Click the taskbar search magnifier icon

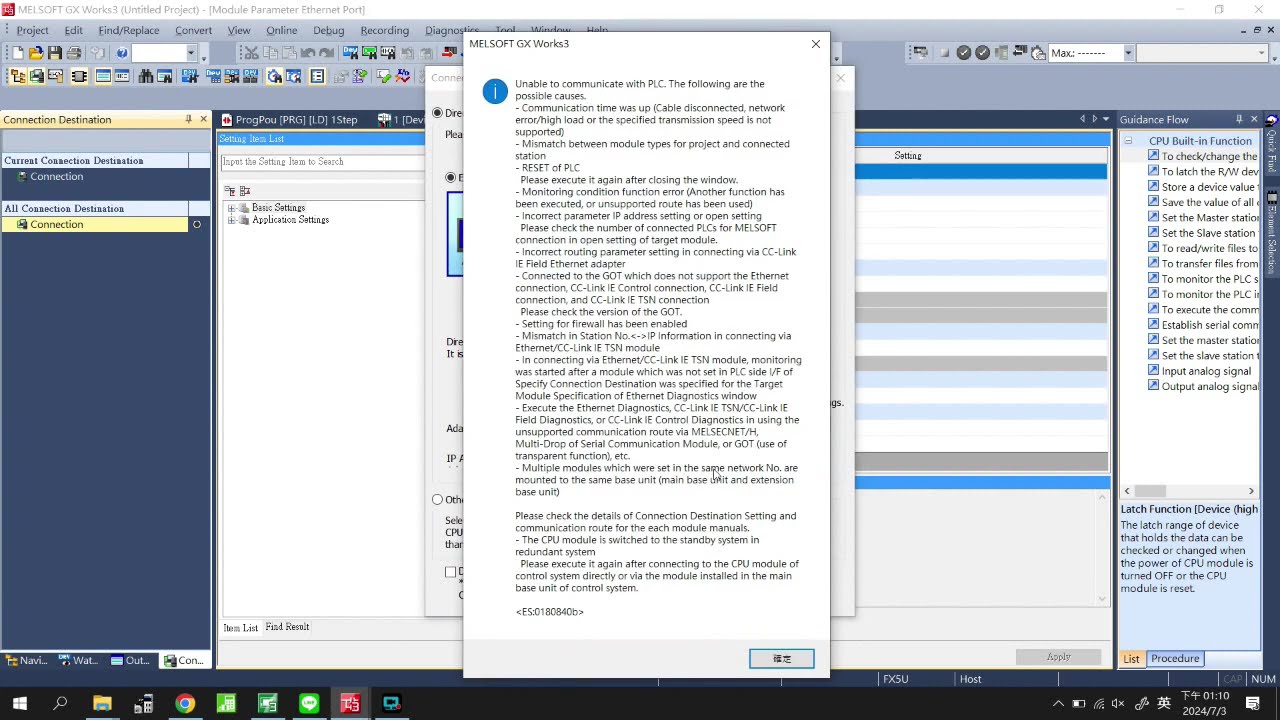tap(60, 704)
